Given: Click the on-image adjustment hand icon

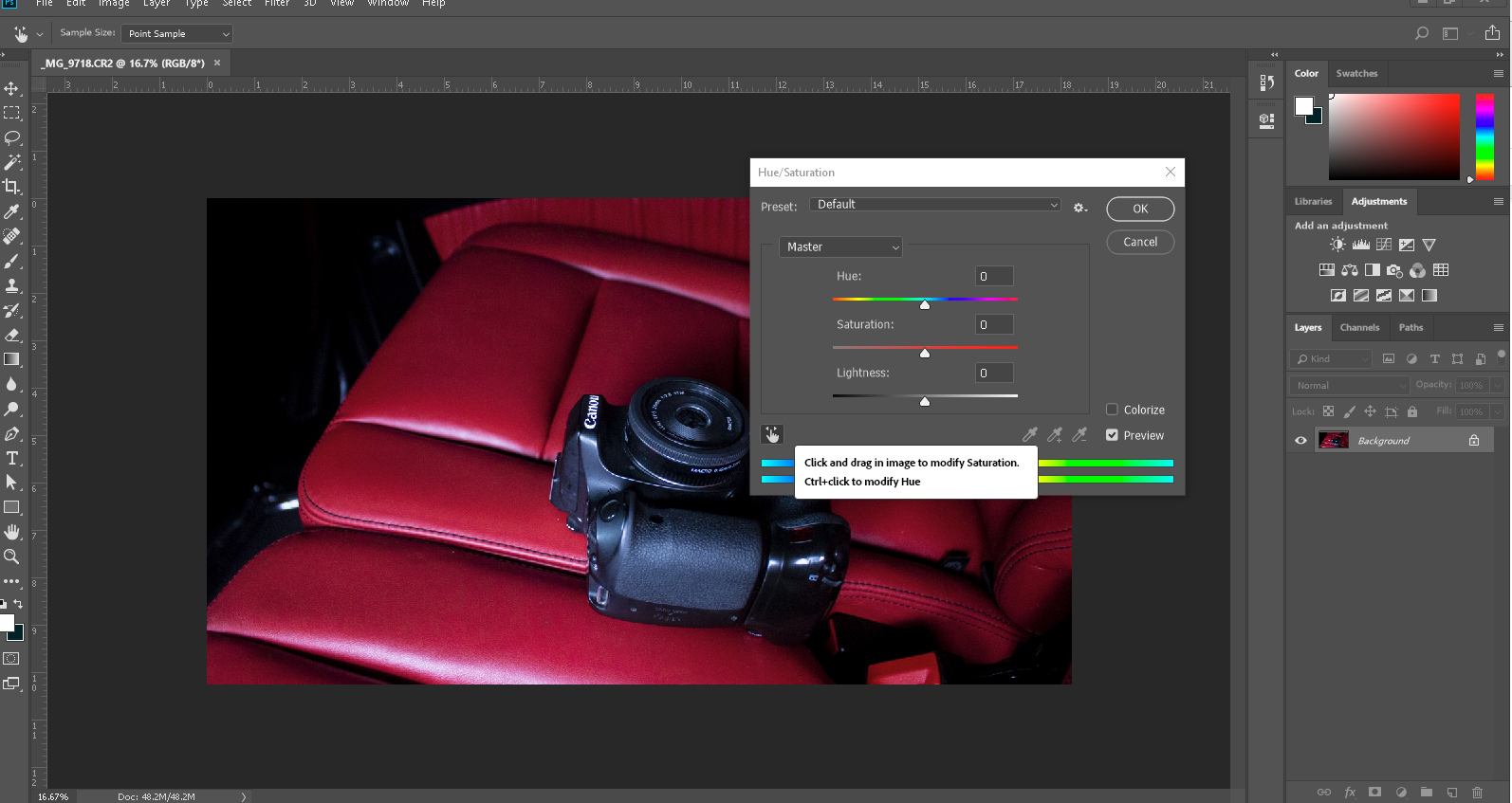Looking at the screenshot, I should tap(772, 434).
